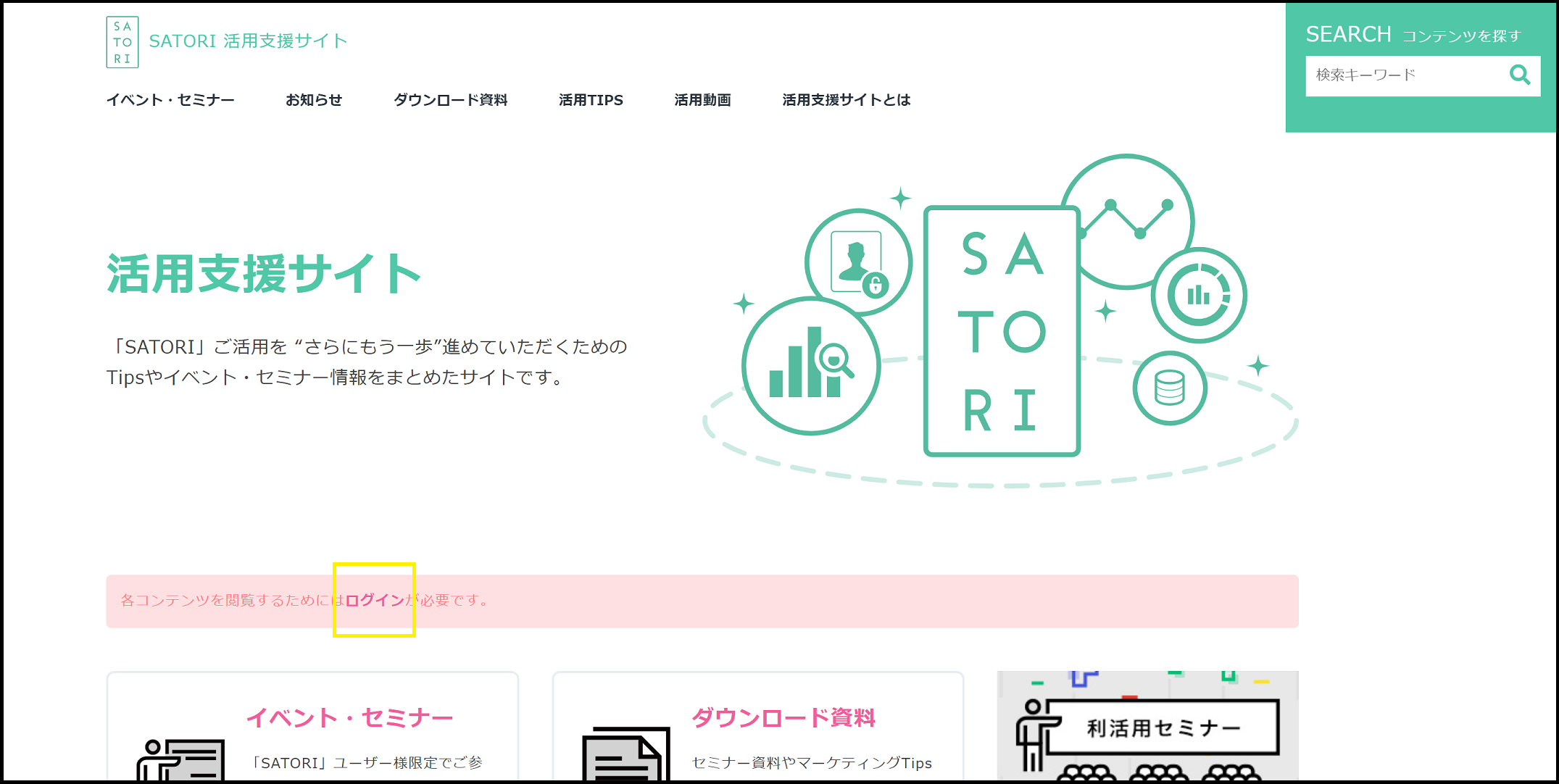Click the magnifying glass search icon
Viewport: 1559px width, 784px height.
pyautogui.click(x=1519, y=75)
